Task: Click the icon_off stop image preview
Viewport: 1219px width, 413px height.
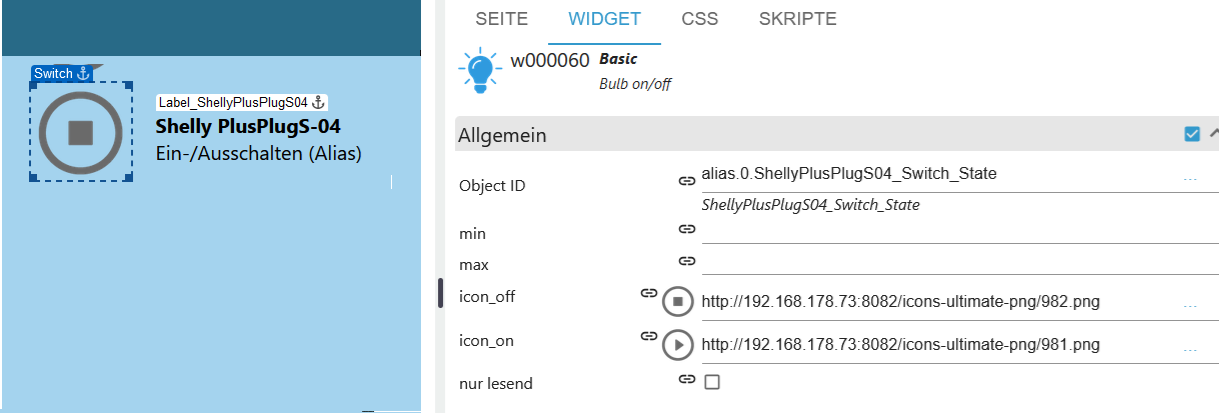Action: [x=677, y=300]
